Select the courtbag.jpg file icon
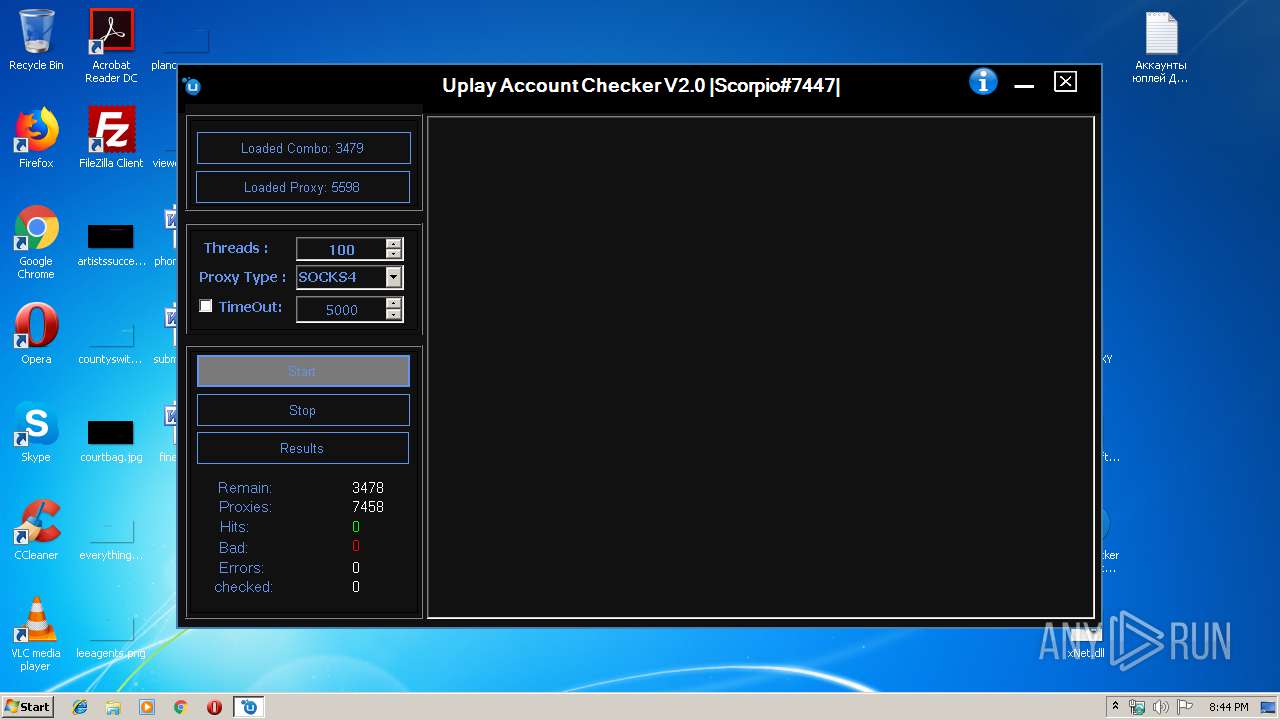Image resolution: width=1280 pixels, height=720 pixels. coord(111,440)
